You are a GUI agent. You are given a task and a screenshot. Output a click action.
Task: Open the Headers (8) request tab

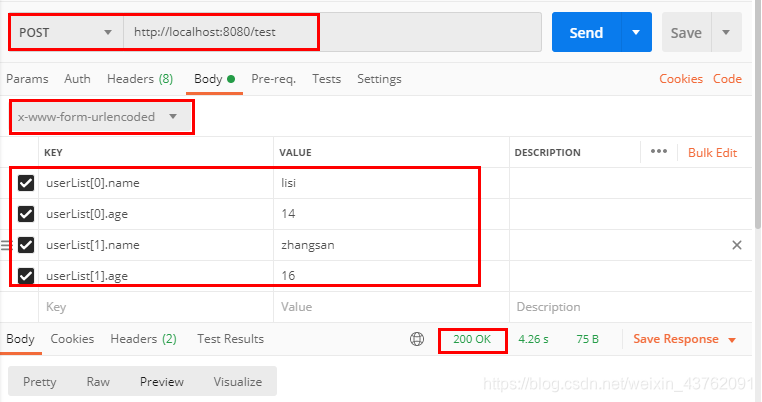click(140, 79)
